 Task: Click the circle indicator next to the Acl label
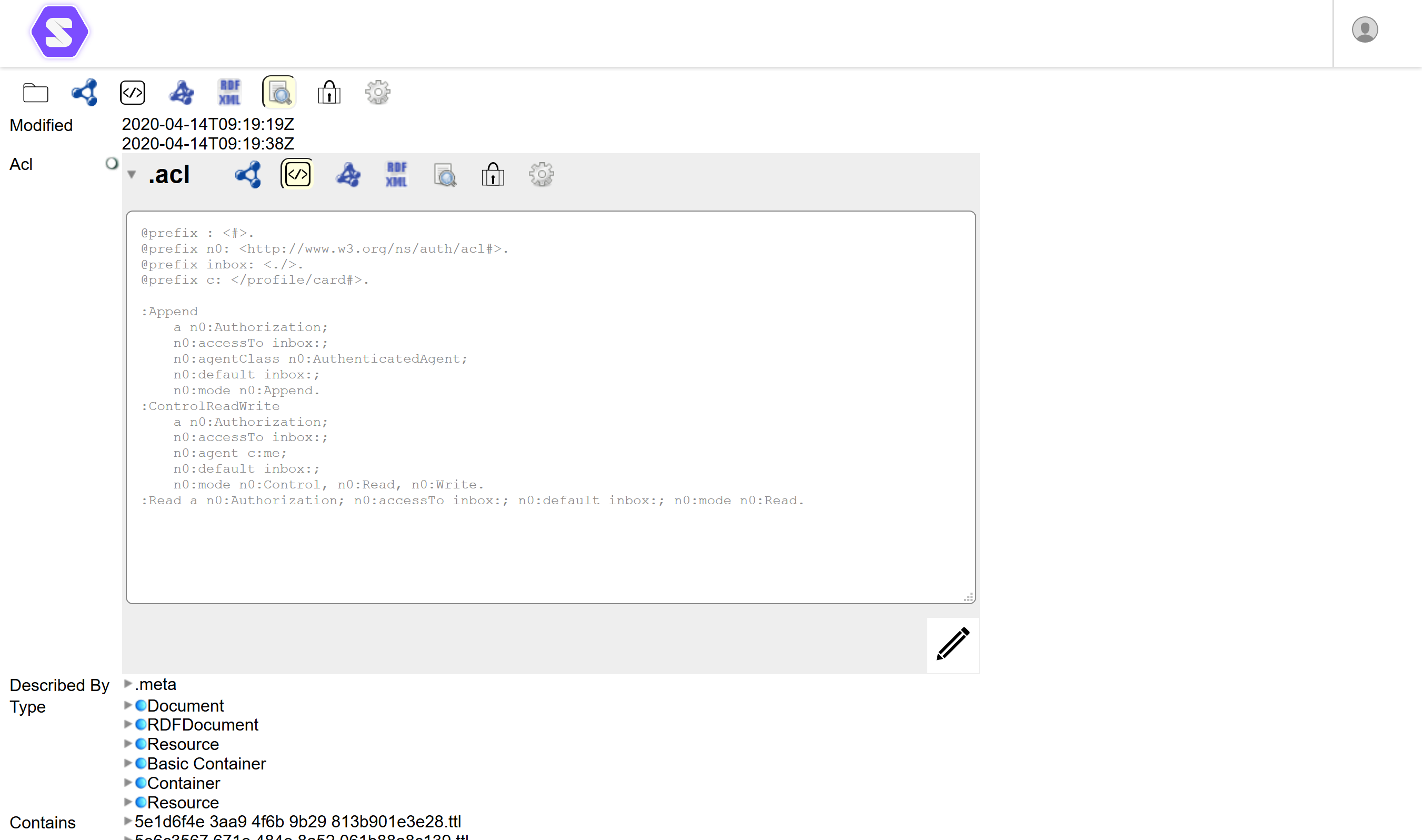(x=112, y=163)
